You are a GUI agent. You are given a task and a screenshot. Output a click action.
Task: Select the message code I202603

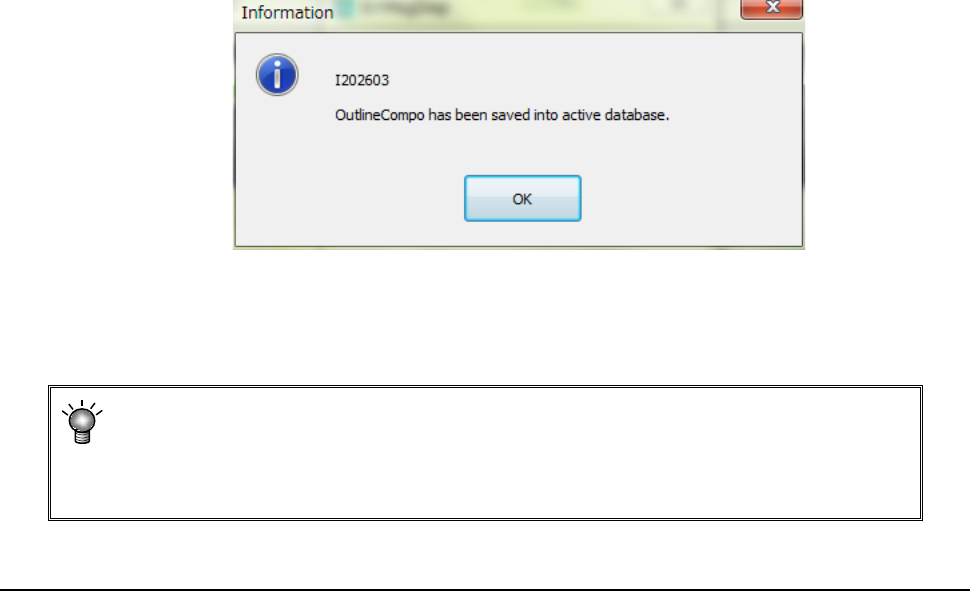click(362, 80)
